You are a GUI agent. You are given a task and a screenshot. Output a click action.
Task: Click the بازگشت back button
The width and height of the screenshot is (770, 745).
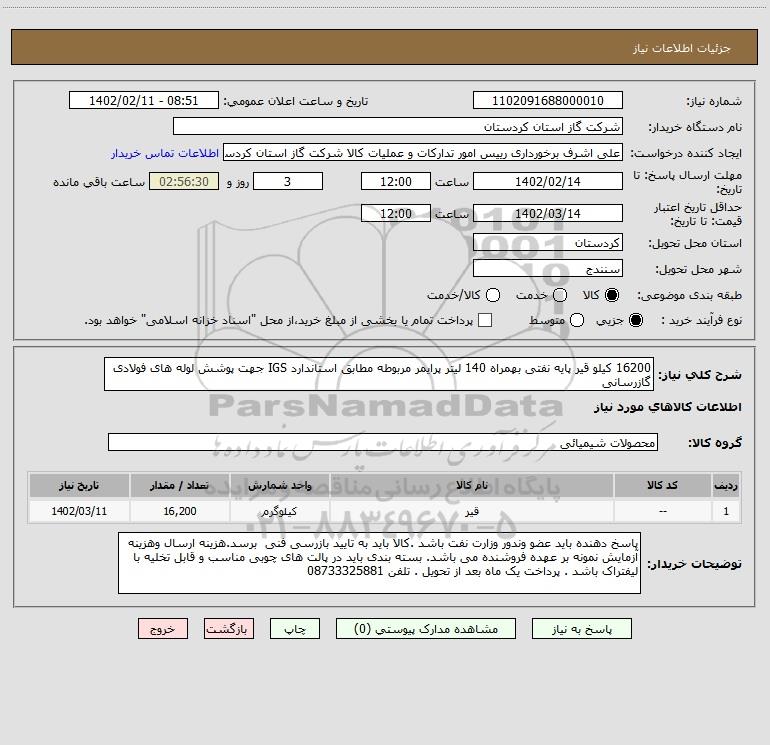pyautogui.click(x=229, y=629)
